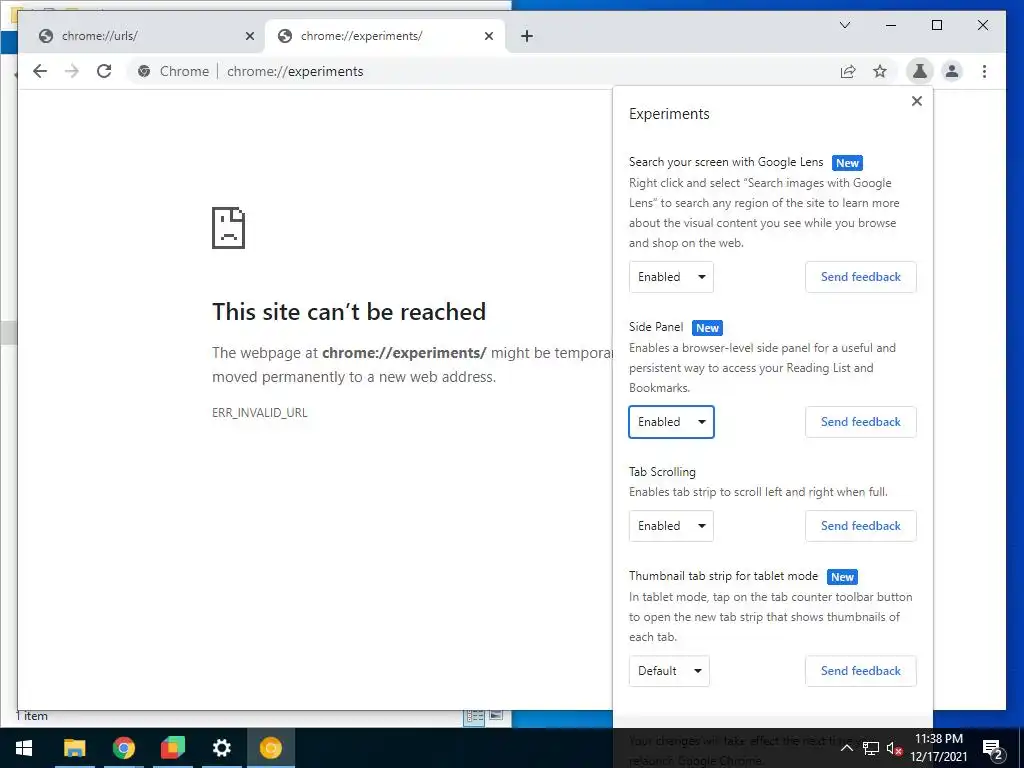Viewport: 1024px width, 768px height.
Task: Click the ERR_INVALID_URL error text
Action: [x=259, y=413]
